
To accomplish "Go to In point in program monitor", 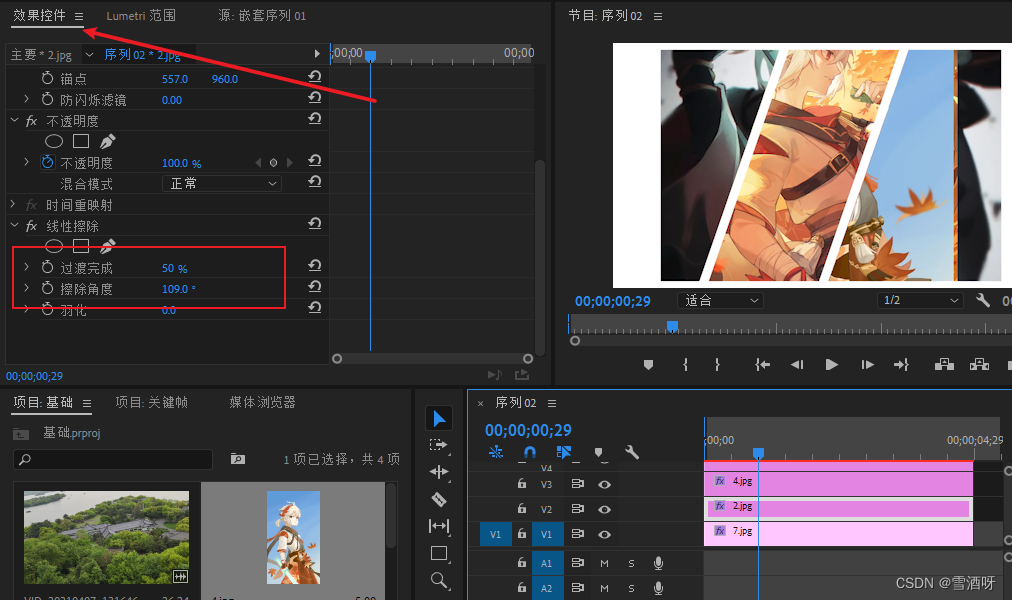I will [763, 365].
